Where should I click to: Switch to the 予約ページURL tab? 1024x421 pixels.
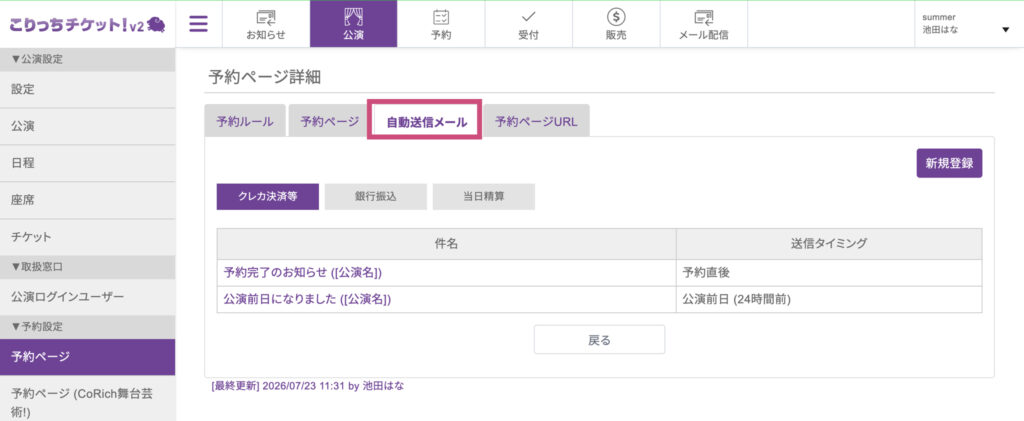coord(536,121)
